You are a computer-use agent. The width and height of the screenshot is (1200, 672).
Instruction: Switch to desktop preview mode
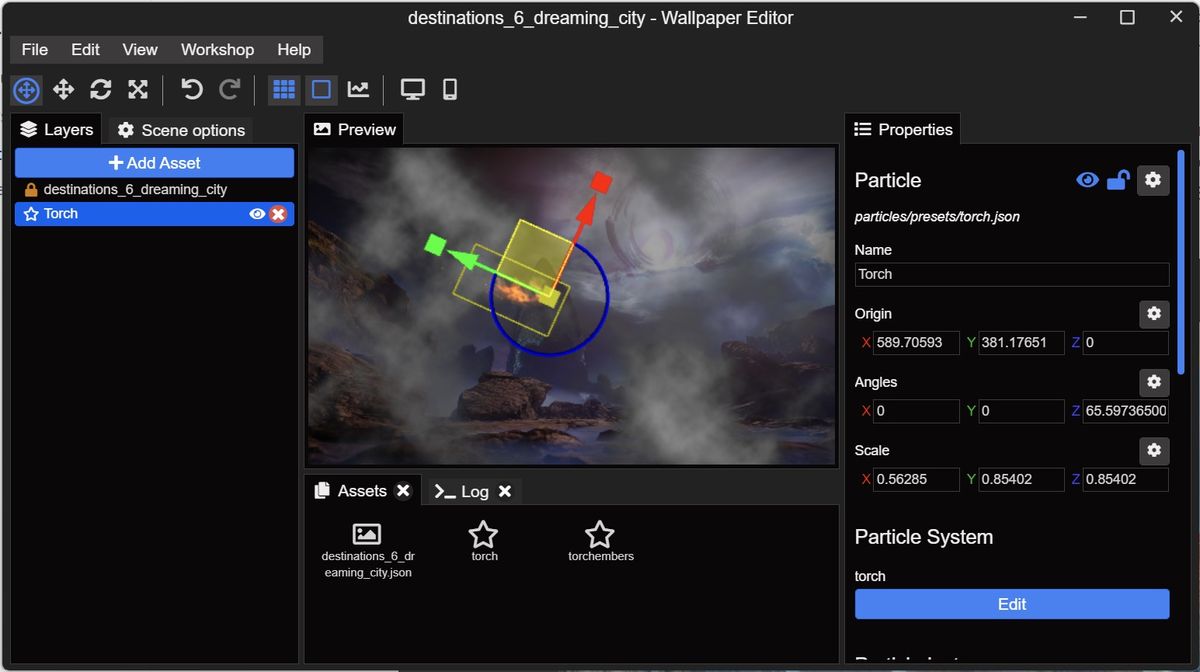click(413, 89)
